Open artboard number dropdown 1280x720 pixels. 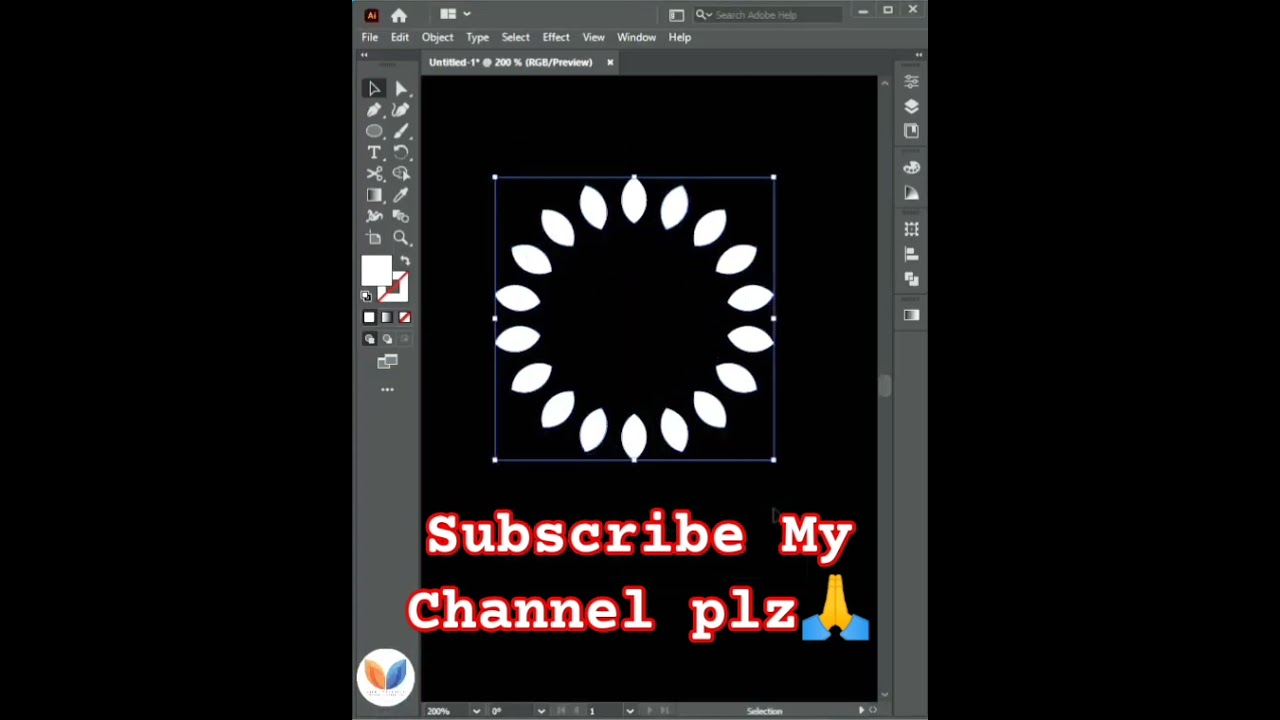pyautogui.click(x=629, y=711)
